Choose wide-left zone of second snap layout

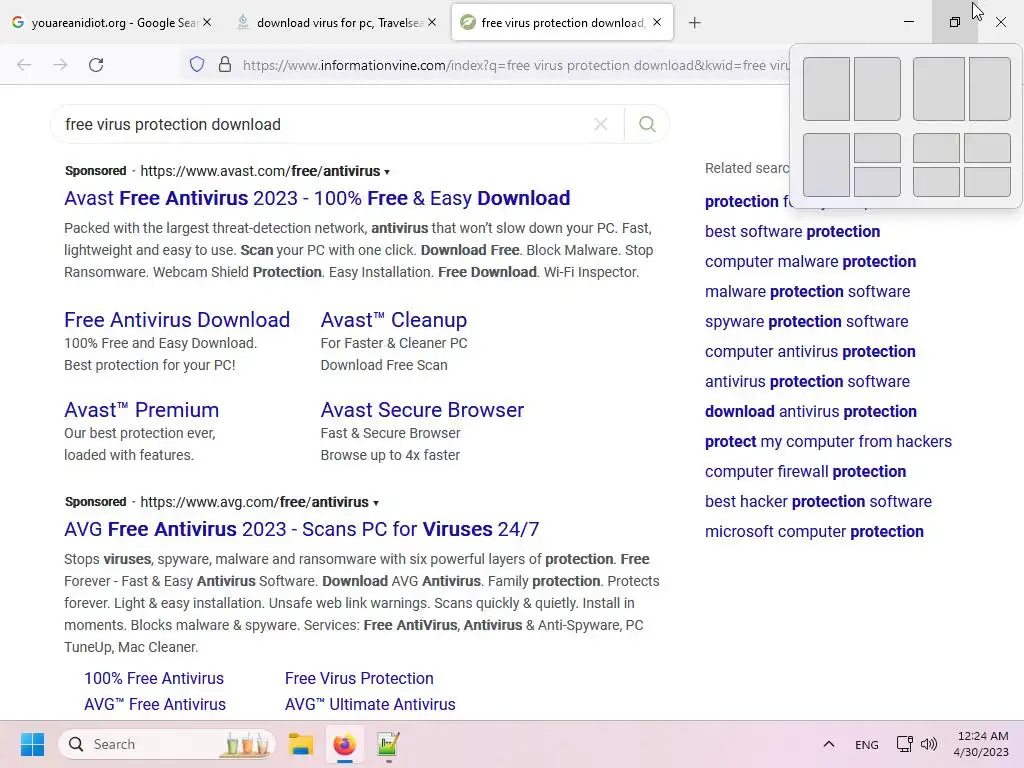click(938, 89)
